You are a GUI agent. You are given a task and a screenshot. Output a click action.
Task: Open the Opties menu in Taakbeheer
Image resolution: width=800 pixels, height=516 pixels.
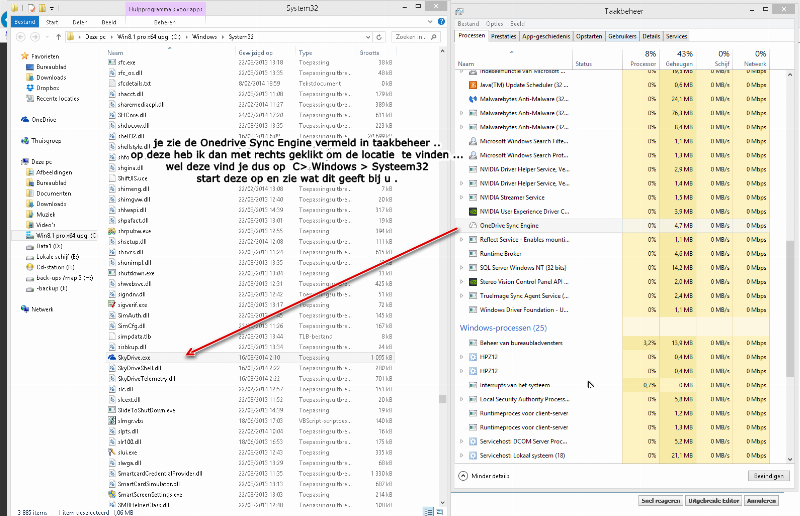click(494, 23)
